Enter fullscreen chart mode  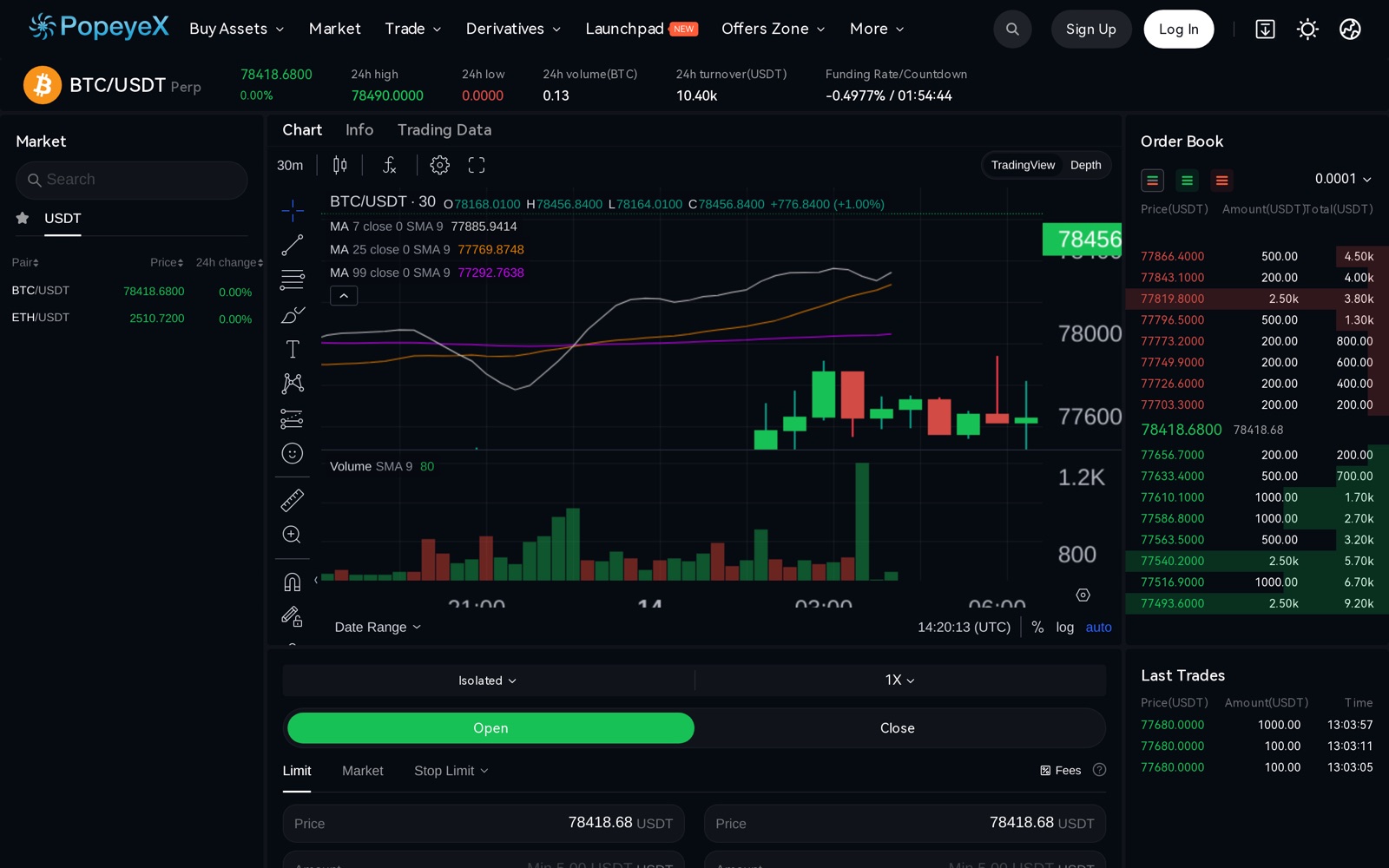coord(477,165)
